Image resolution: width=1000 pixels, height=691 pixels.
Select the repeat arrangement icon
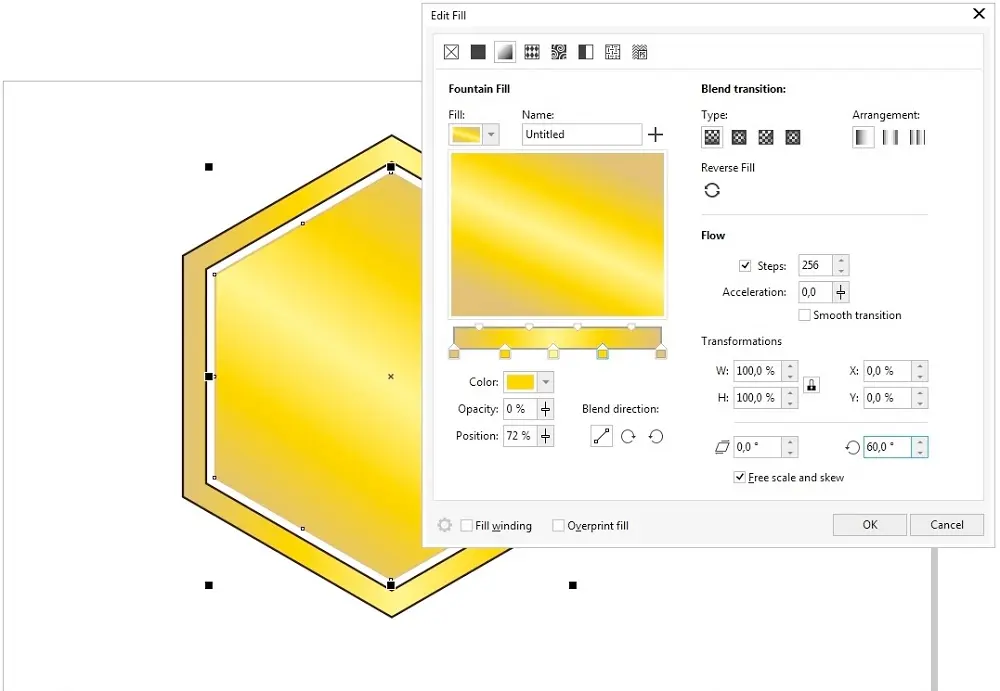click(917, 137)
